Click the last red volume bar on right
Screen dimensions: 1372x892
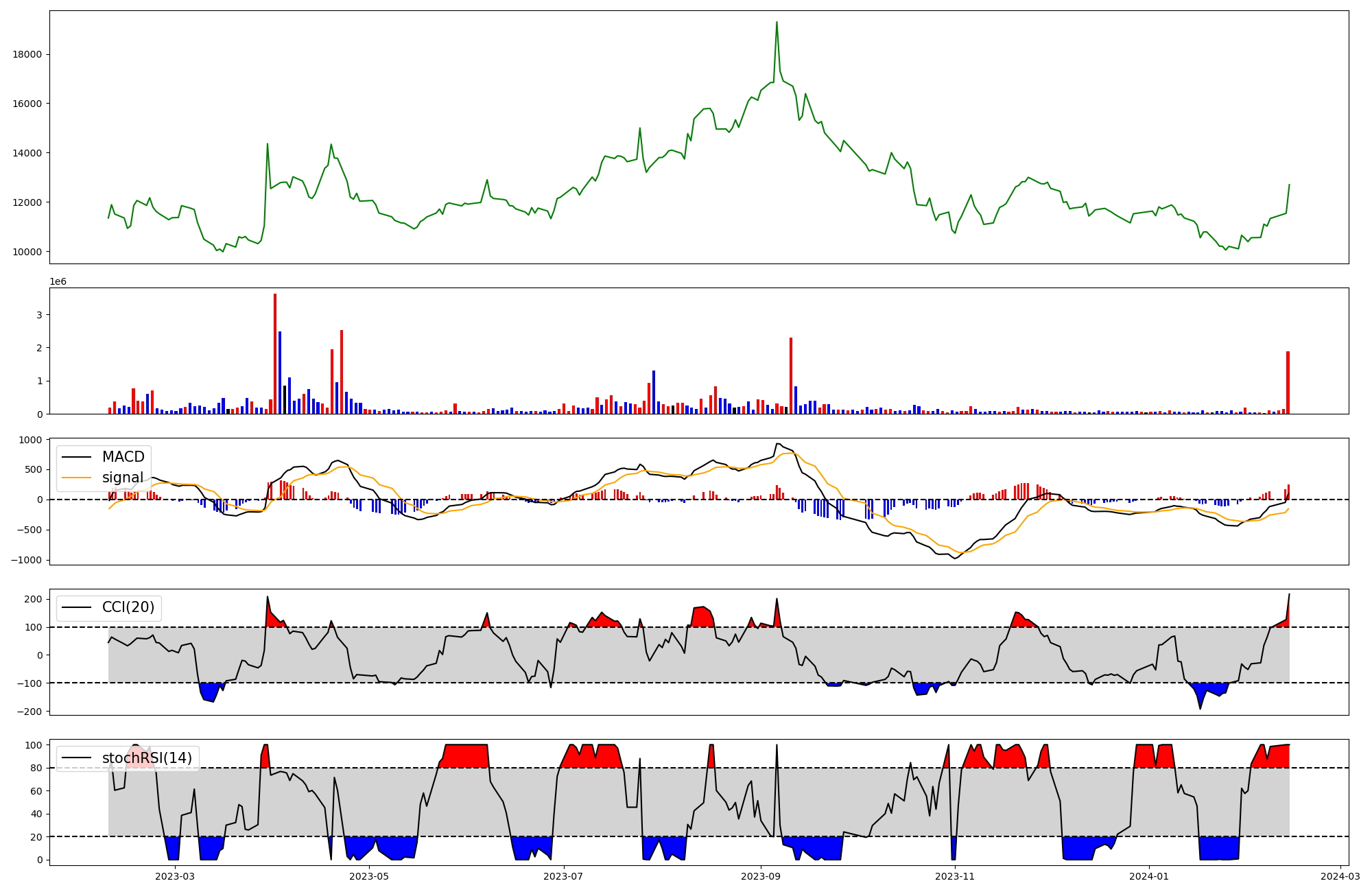(1288, 382)
